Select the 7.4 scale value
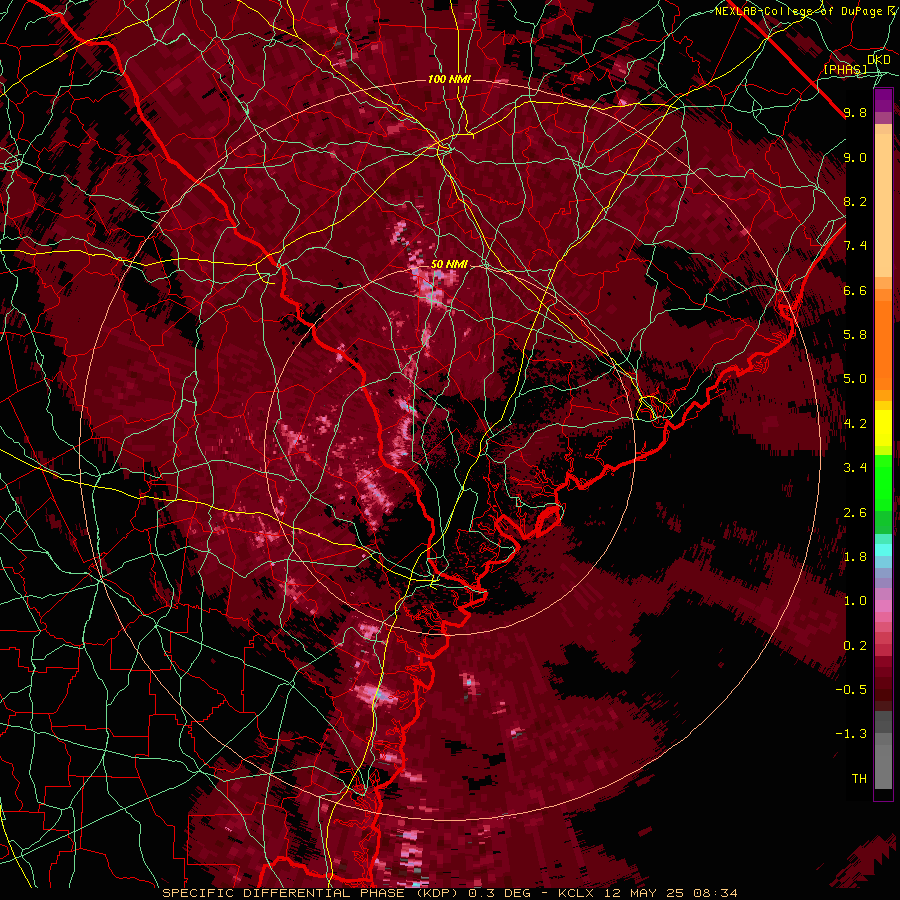This screenshot has height=900, width=900. click(855, 246)
